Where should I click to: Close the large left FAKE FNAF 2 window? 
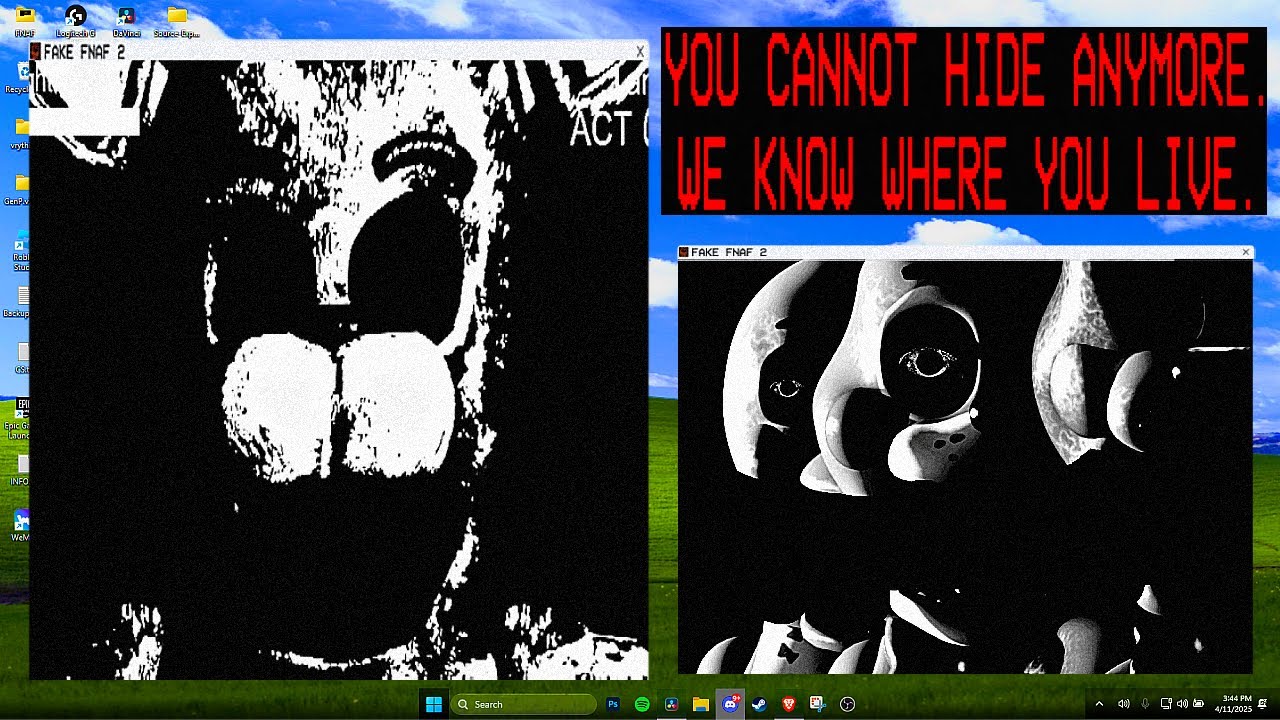click(640, 52)
